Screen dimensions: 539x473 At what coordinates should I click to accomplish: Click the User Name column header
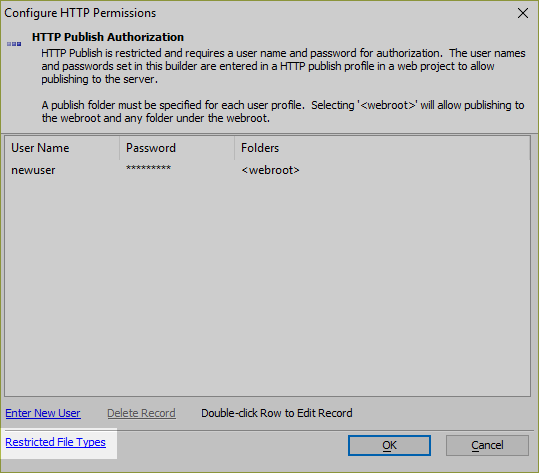(62, 148)
